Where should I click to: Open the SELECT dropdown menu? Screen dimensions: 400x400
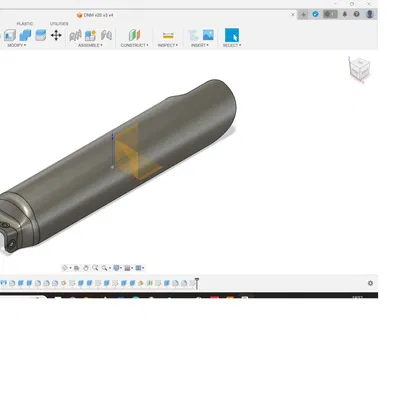pos(232,45)
